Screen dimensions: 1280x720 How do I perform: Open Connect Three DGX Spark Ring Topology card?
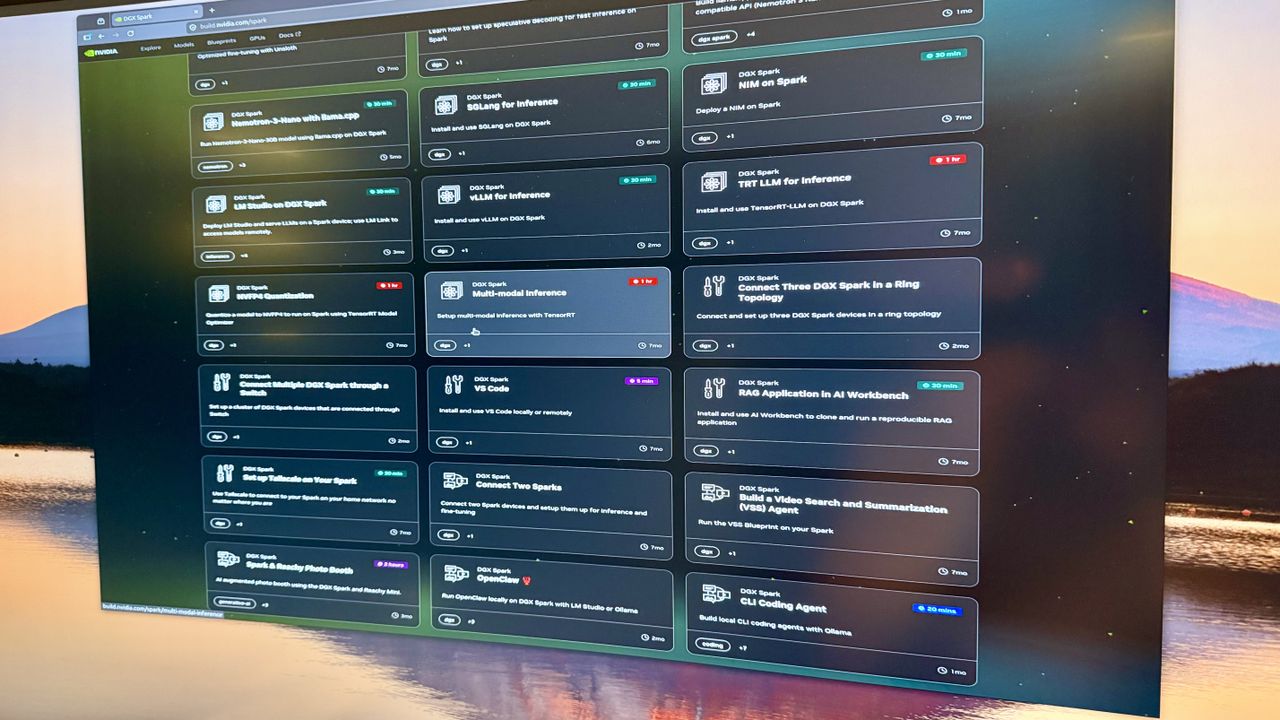832,307
